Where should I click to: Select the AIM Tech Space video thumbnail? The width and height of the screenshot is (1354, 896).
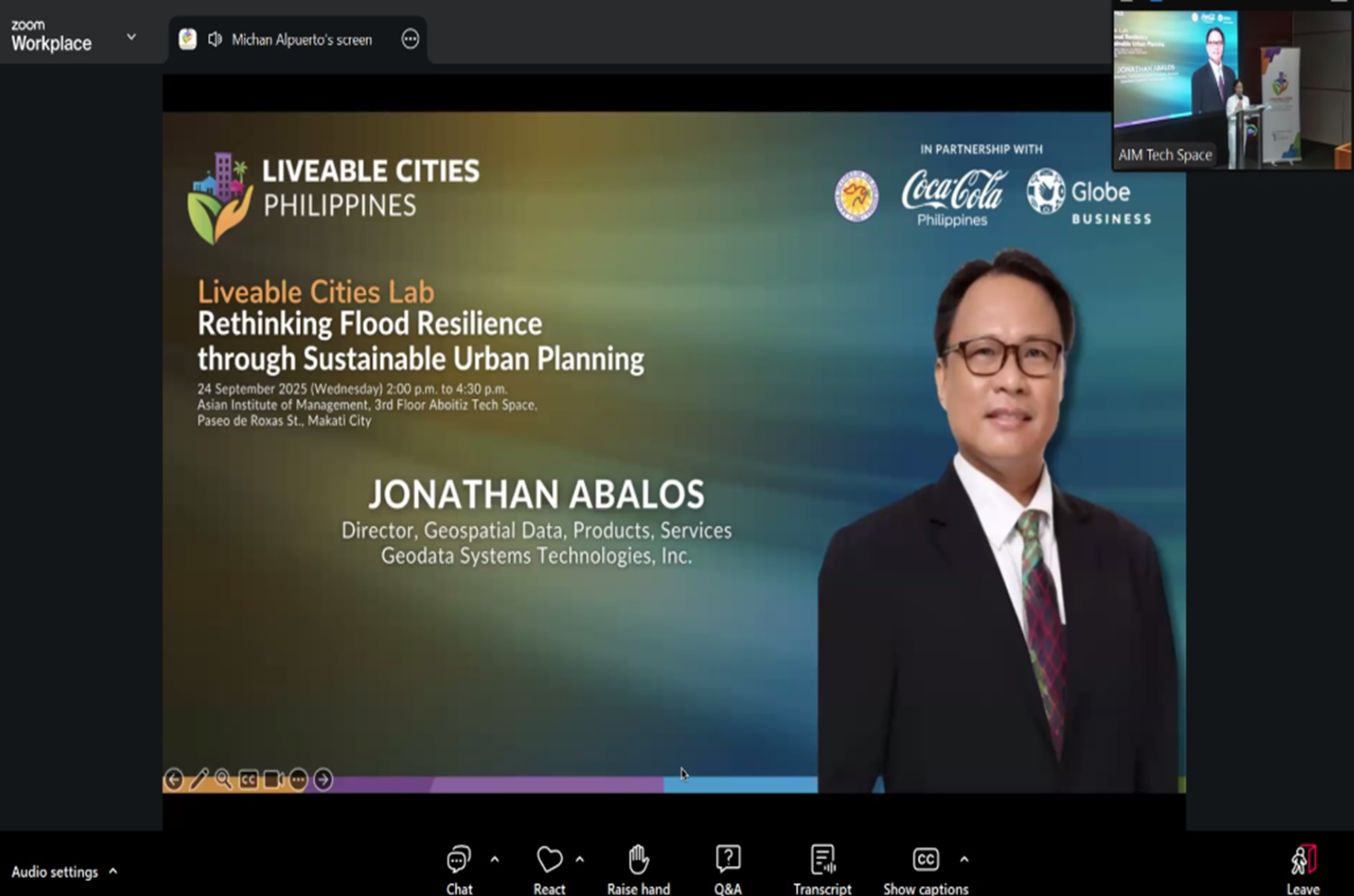1231,88
